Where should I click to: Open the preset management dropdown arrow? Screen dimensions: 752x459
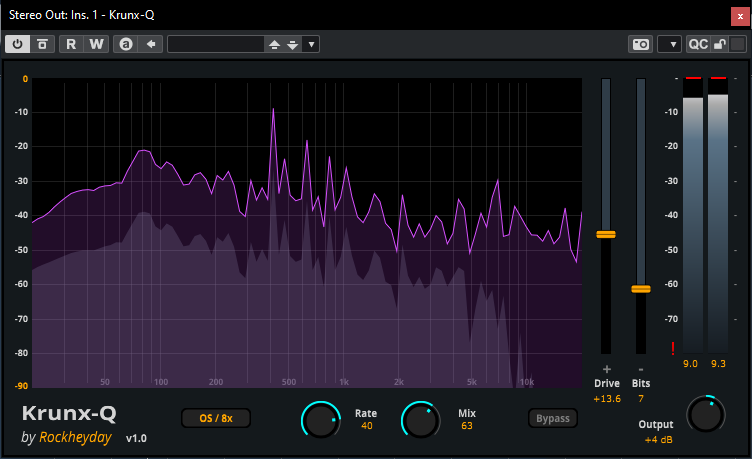click(x=311, y=45)
